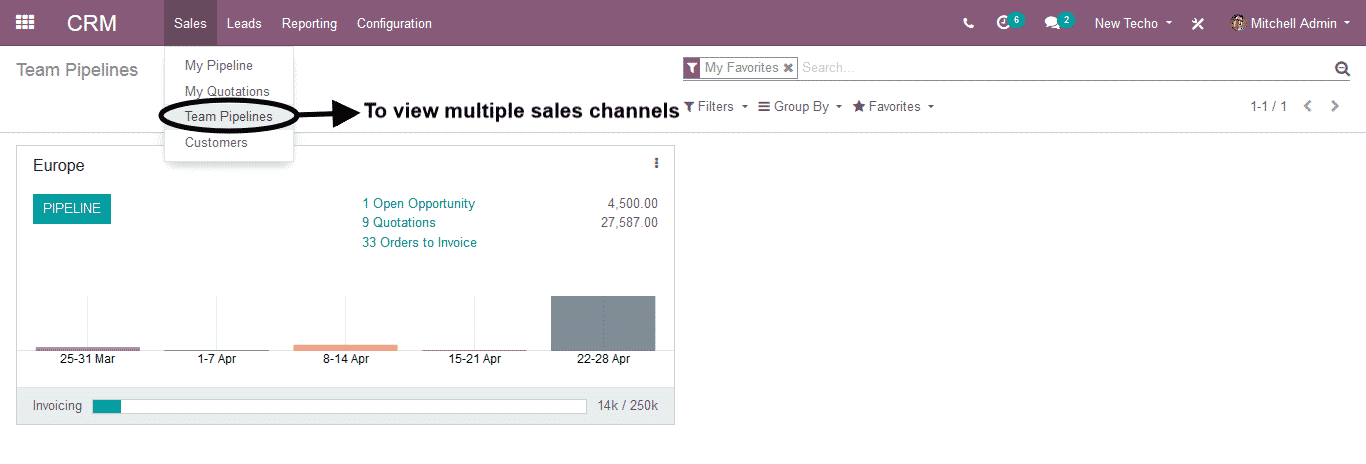
Task: Click the 4,500.00 opportunity amount
Action: (x=632, y=204)
